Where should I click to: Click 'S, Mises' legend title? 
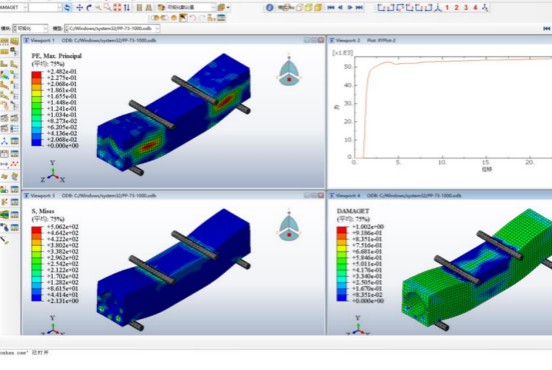click(x=43, y=211)
